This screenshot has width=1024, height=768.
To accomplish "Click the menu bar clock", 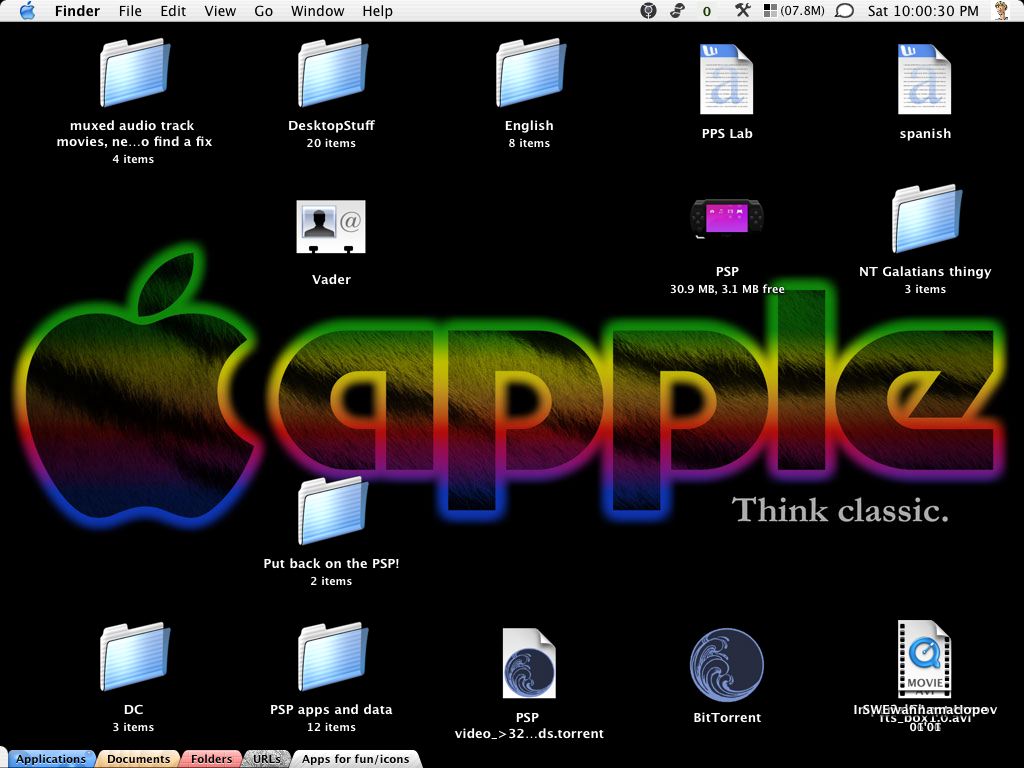I will [x=923, y=11].
